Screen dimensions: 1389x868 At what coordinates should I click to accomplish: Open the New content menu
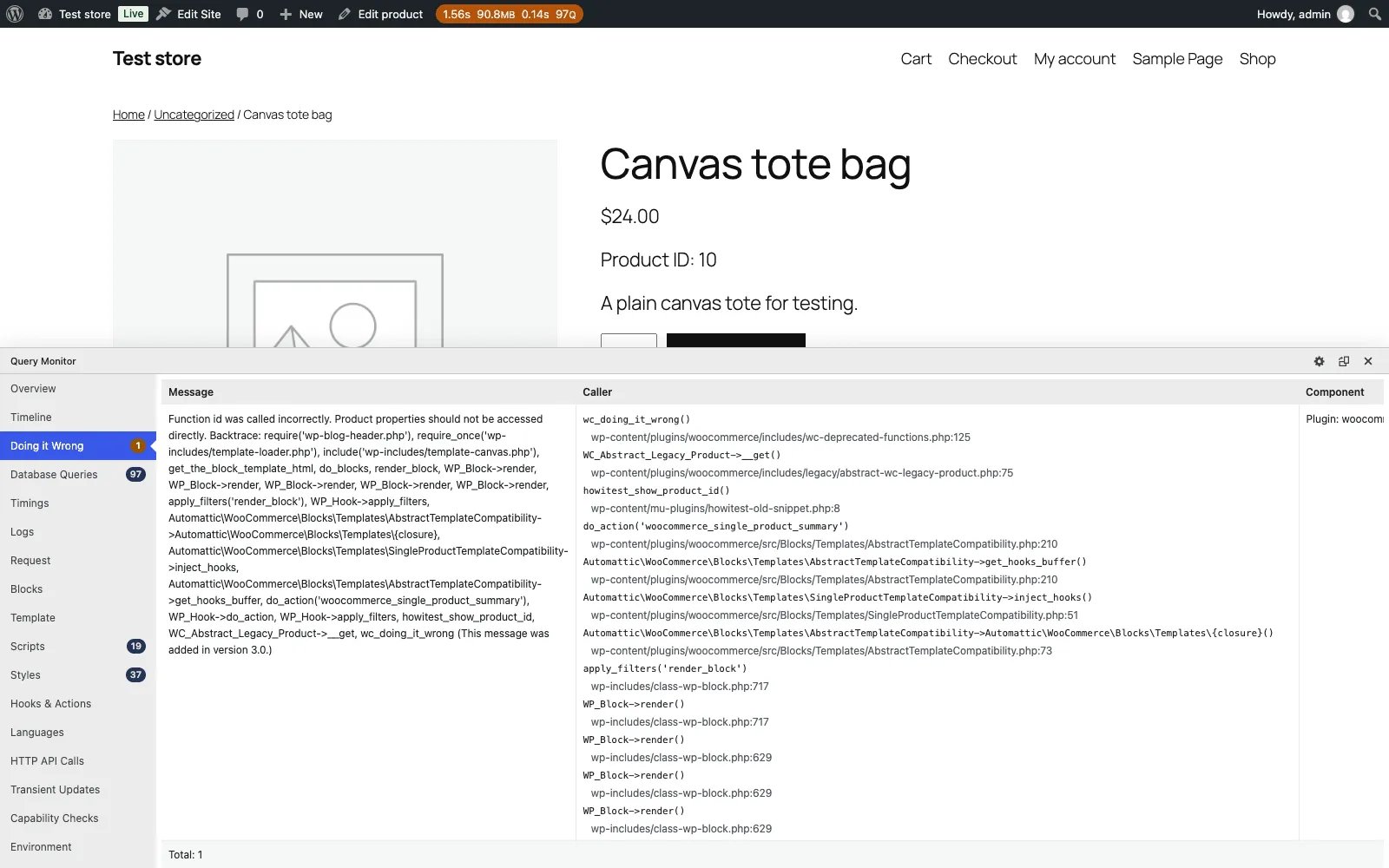tap(300, 14)
